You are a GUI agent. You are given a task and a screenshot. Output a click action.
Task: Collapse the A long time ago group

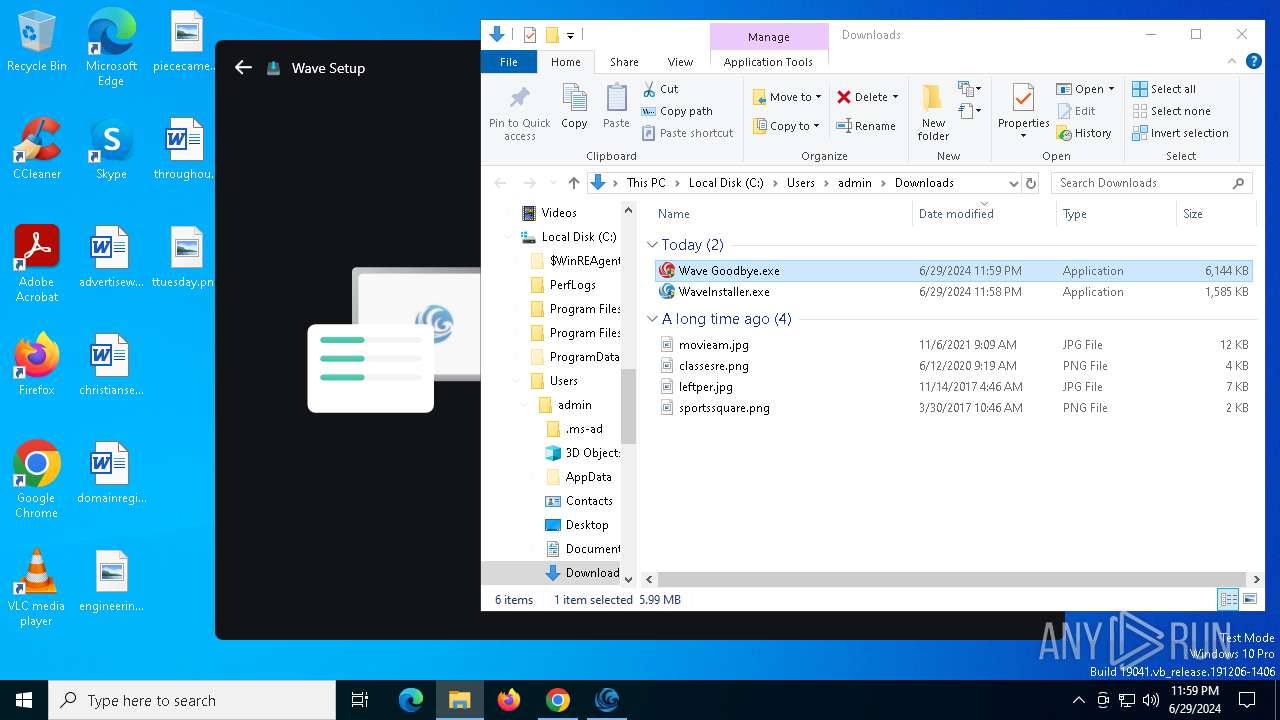click(x=652, y=319)
